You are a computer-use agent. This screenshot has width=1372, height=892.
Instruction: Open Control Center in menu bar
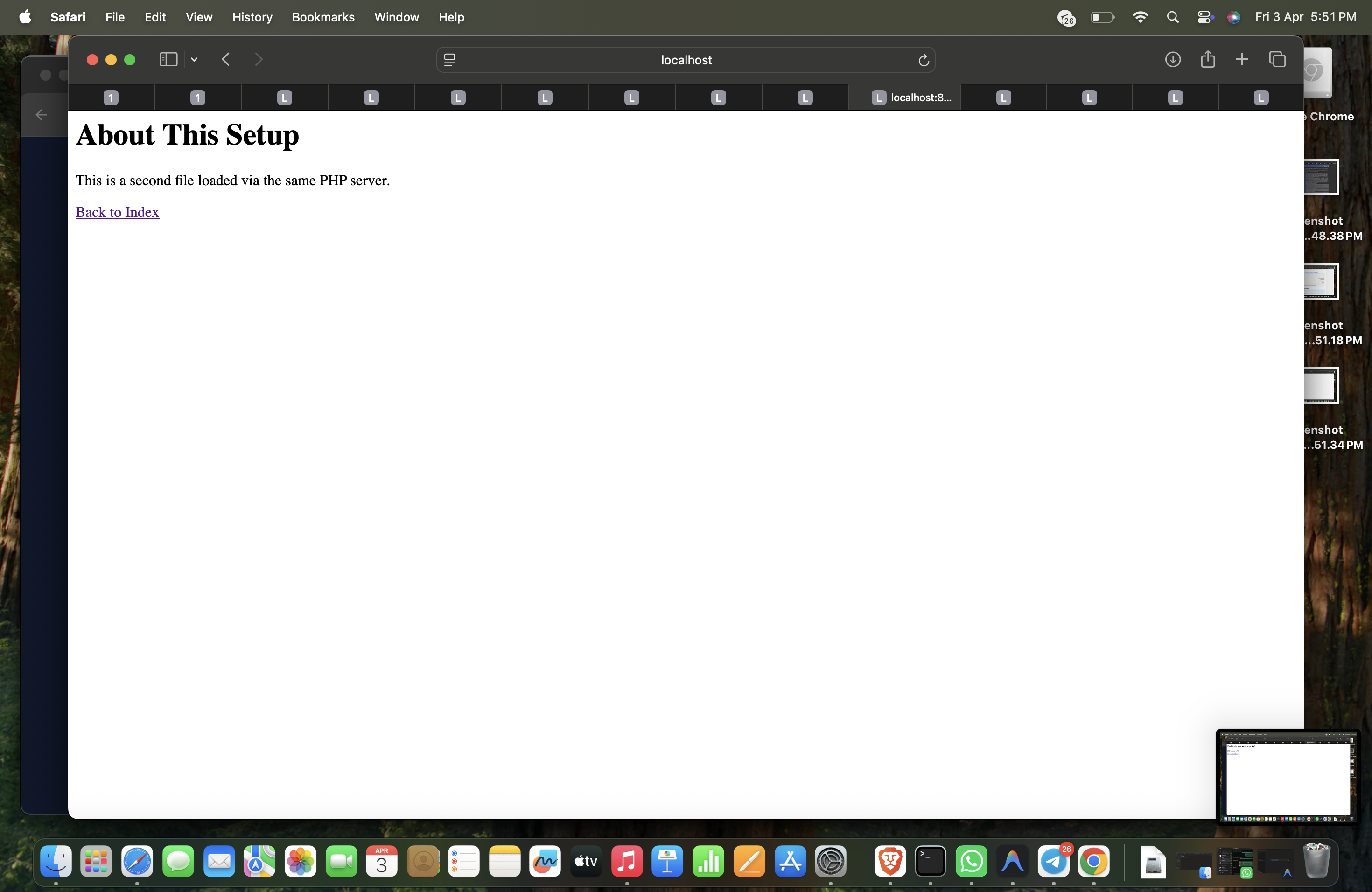1204,17
